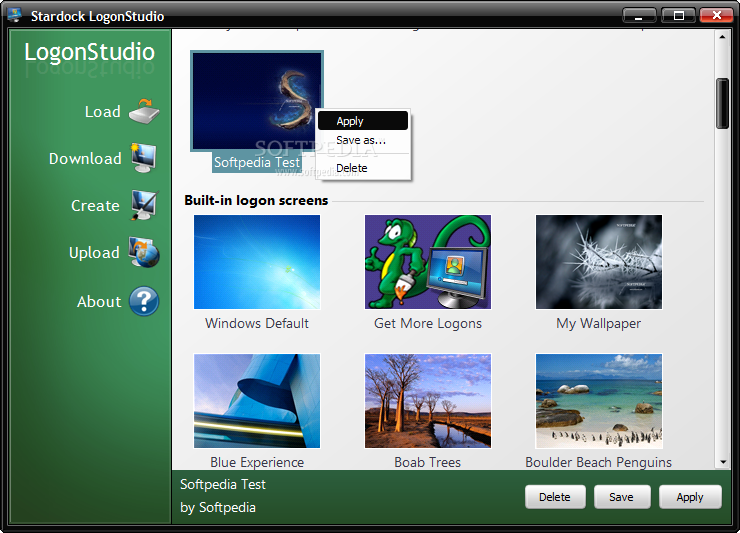Screen dimensions: 740x533
Task: Select the Blue Experience thumbnail
Action: tap(257, 401)
